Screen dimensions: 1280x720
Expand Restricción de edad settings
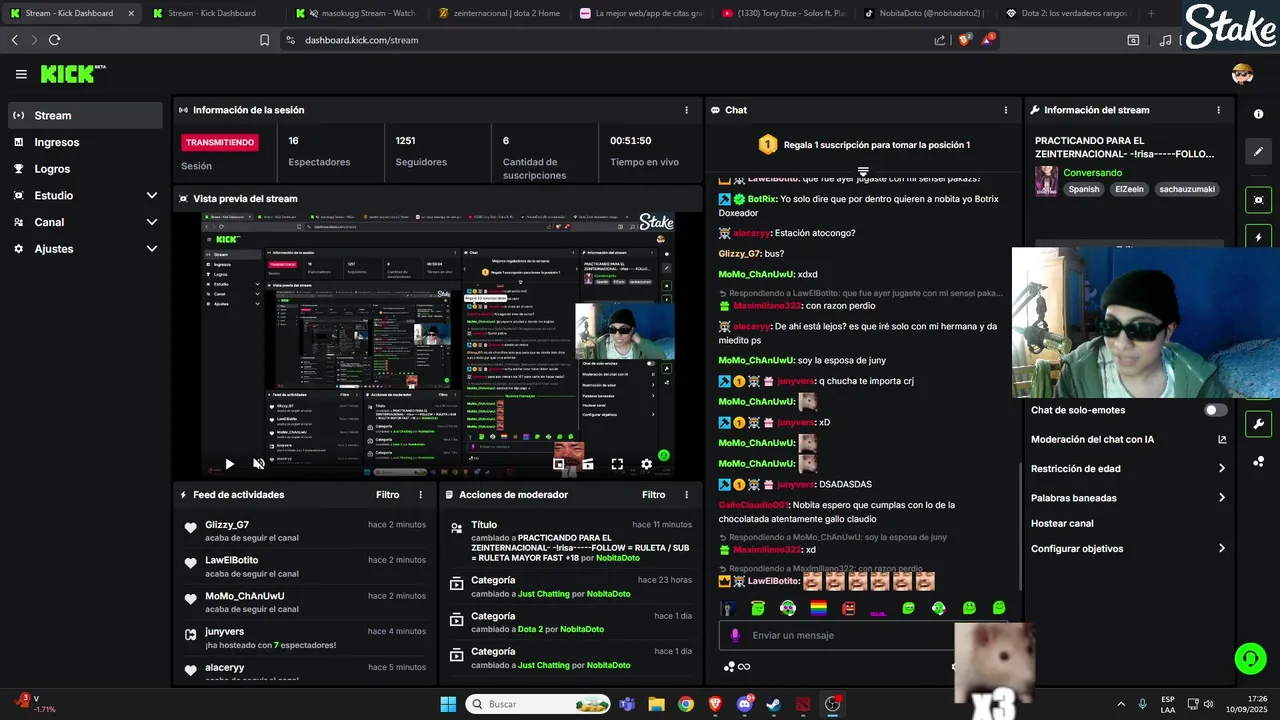[x=1129, y=468]
